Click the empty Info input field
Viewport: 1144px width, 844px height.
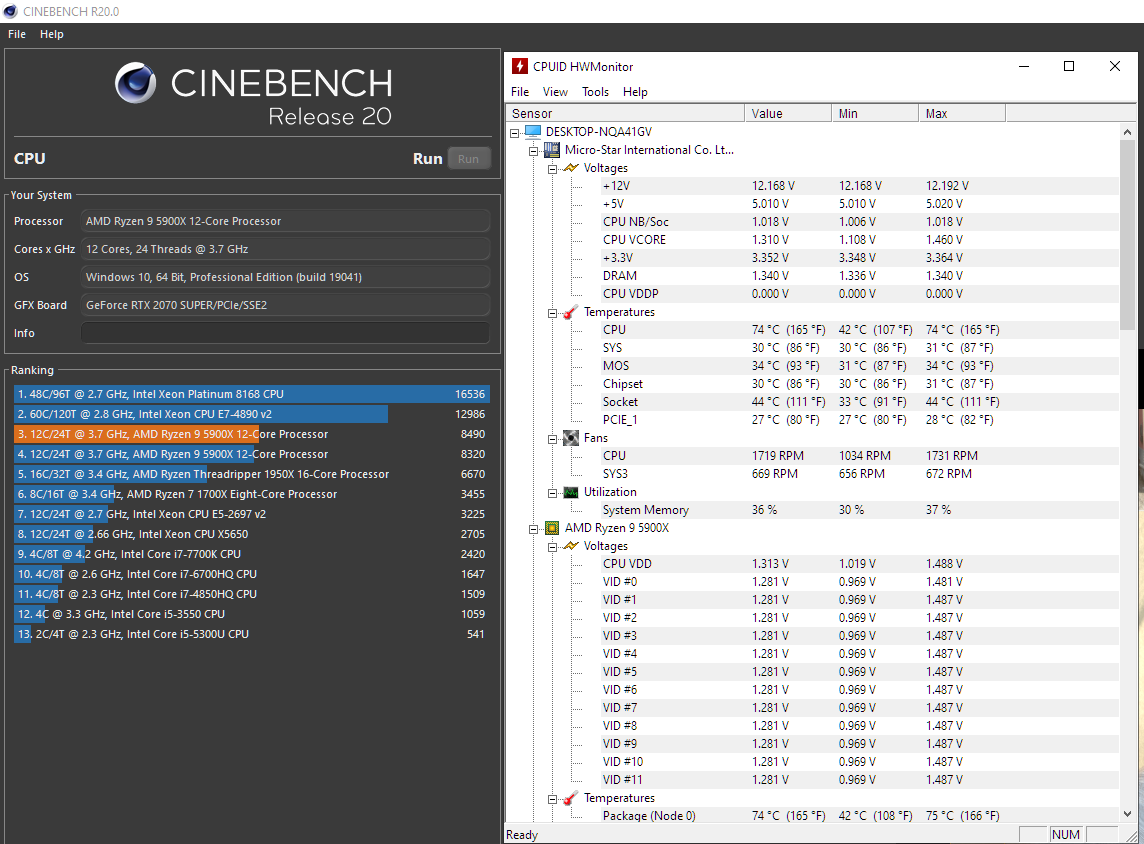point(285,333)
